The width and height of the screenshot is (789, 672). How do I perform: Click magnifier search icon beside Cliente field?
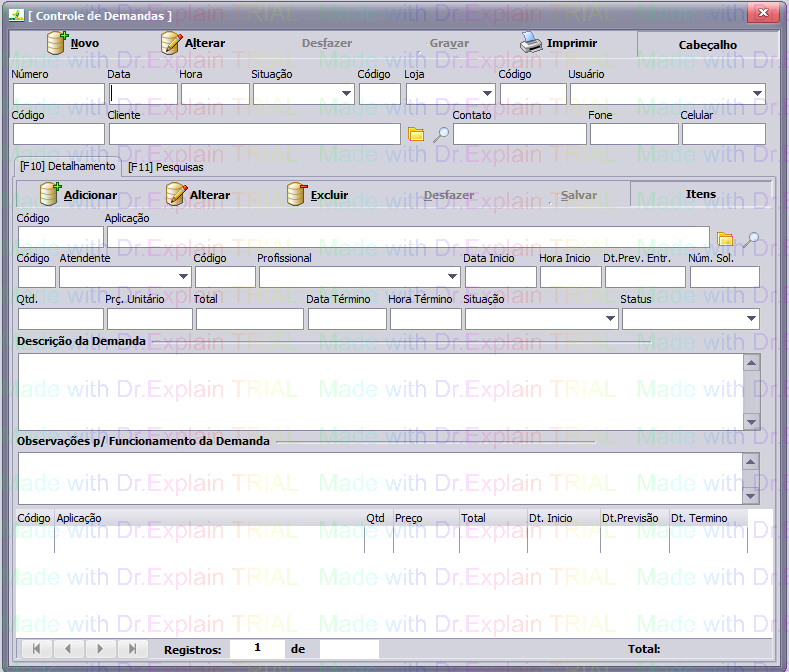tap(441, 134)
